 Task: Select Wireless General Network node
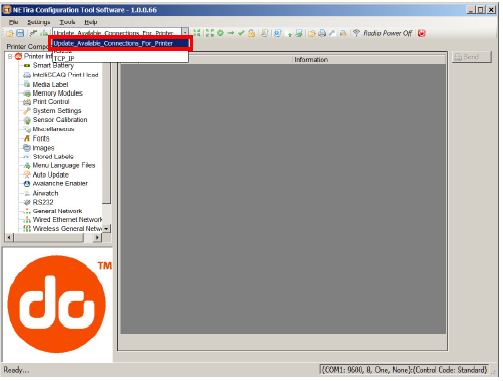pos(67,229)
